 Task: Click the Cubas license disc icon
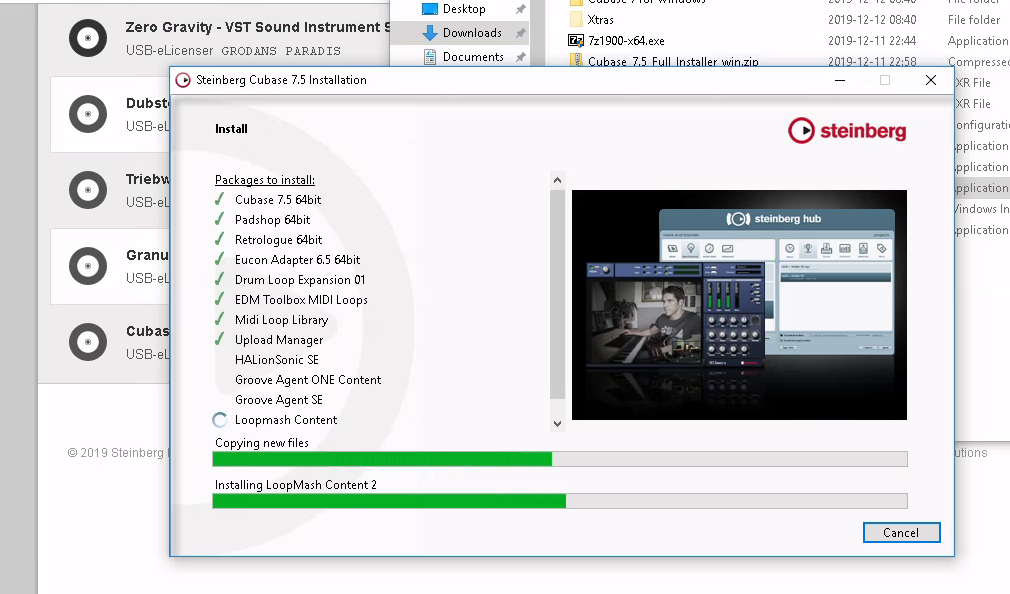pos(88,342)
